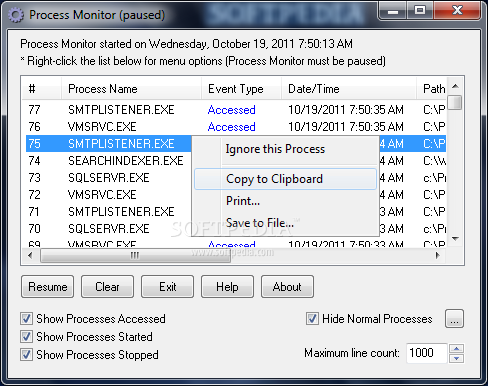This screenshot has height=386, width=488.
Task: Select row 70 SQLSERVR.EXE
Action: [x=109, y=229]
